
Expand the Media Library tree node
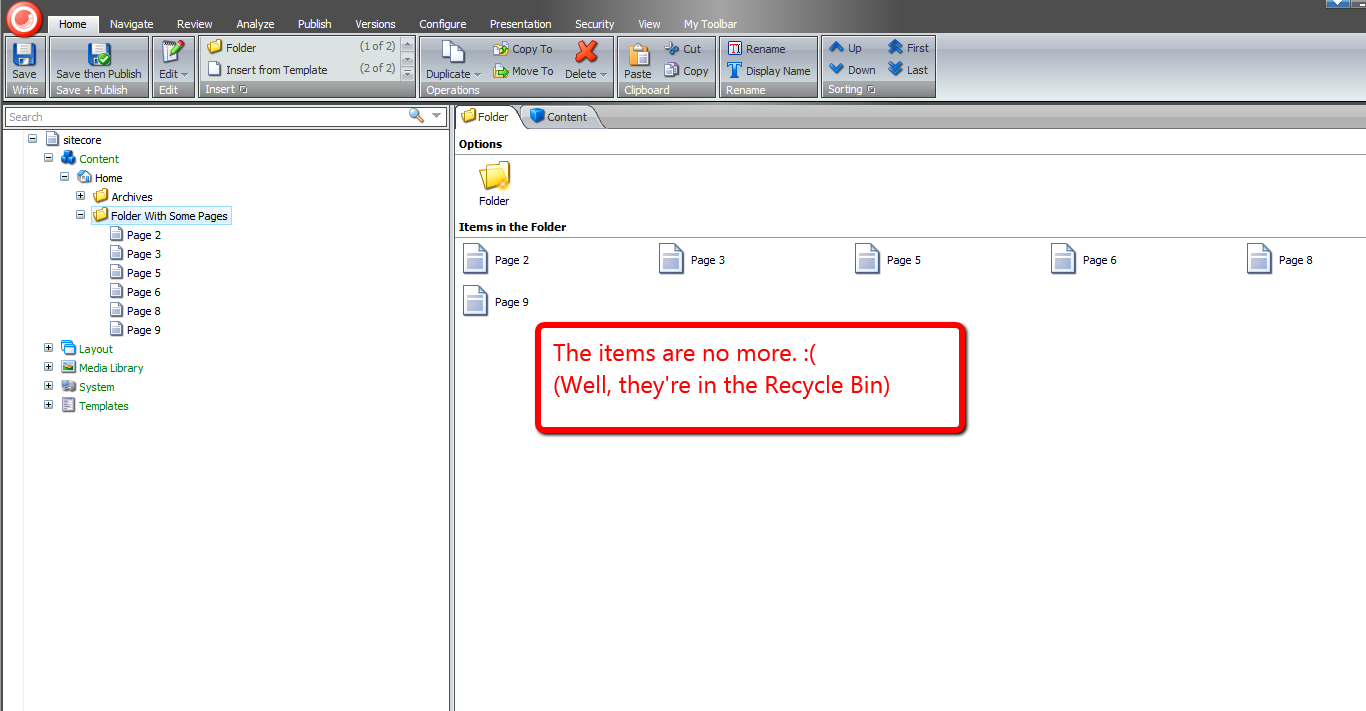[49, 367]
